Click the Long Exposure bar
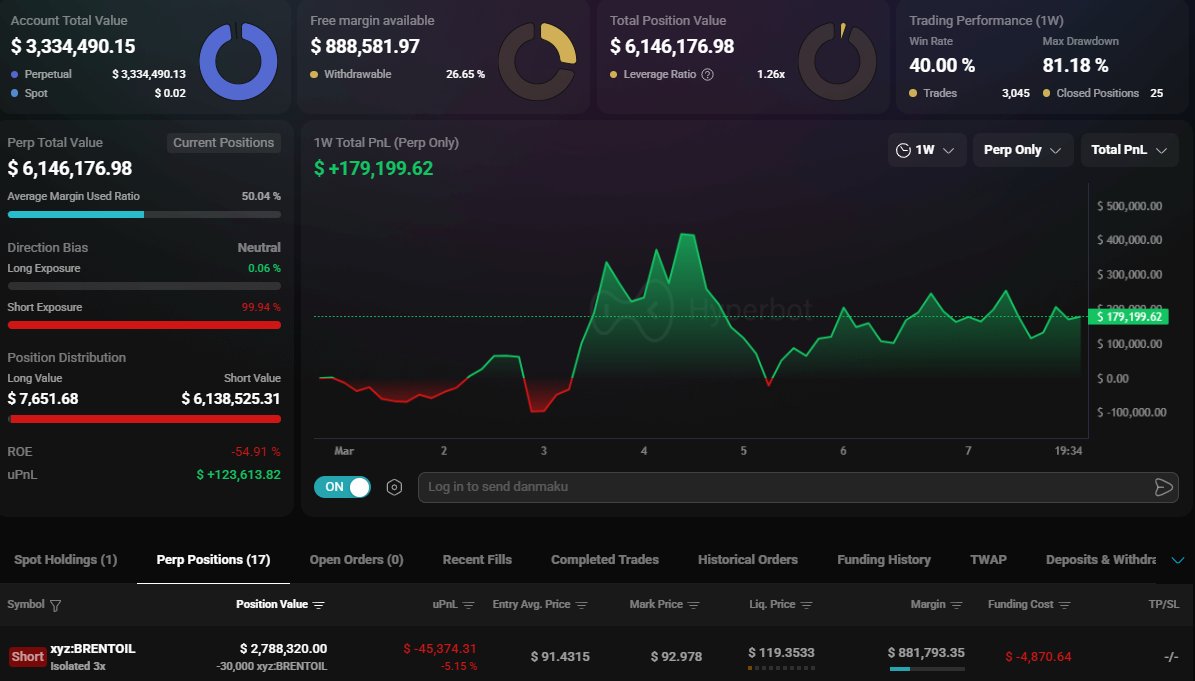1195x681 pixels. (144, 286)
